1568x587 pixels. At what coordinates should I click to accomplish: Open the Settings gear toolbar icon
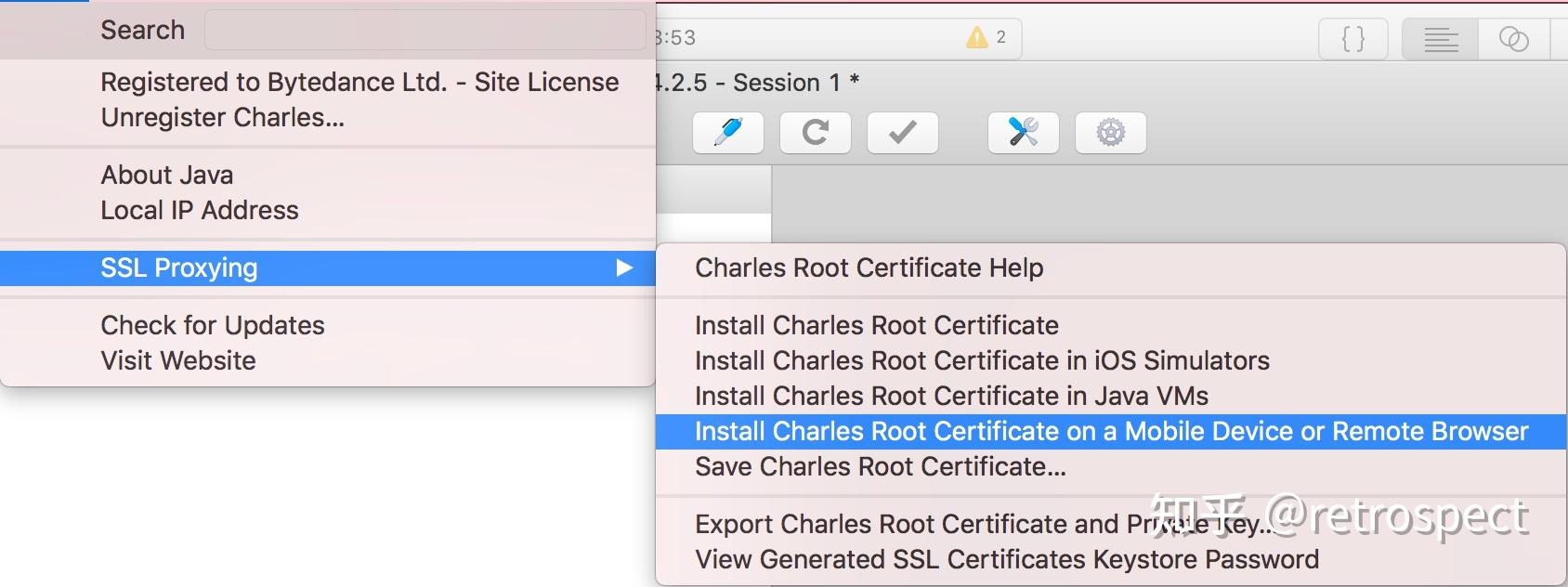[x=1111, y=133]
